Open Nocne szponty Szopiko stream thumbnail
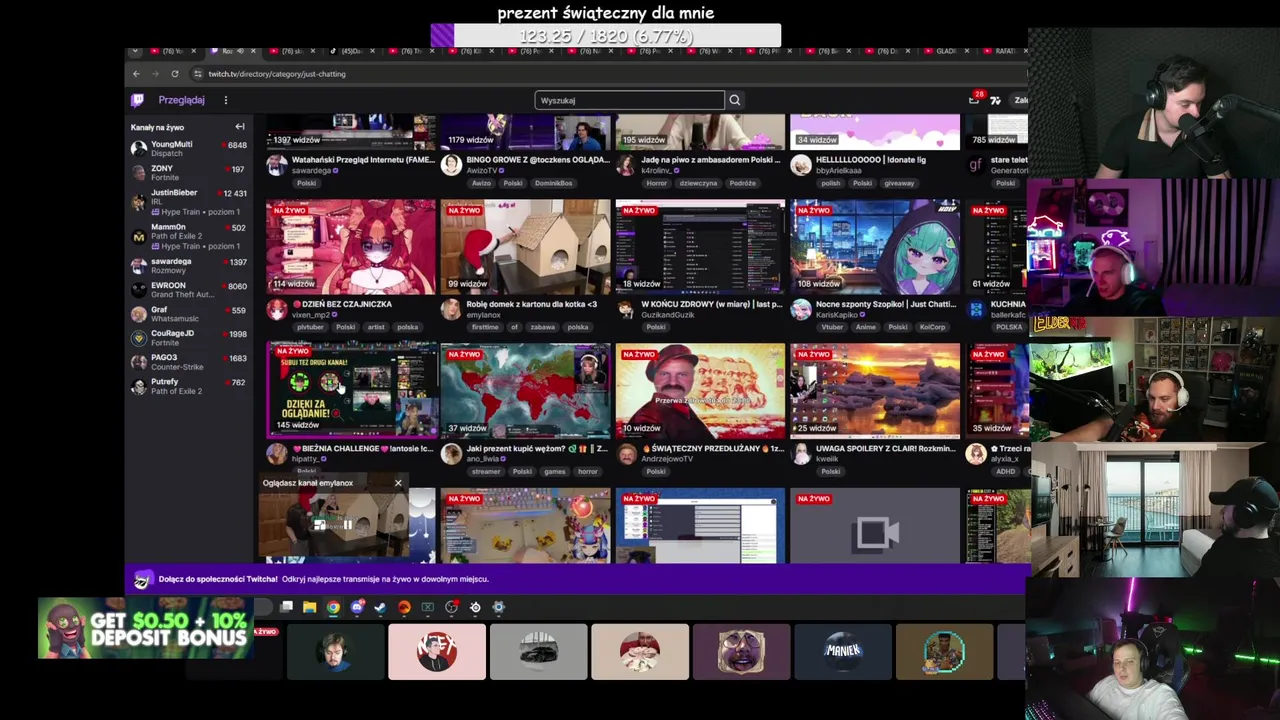Image resolution: width=1280 pixels, height=720 pixels. click(x=875, y=247)
